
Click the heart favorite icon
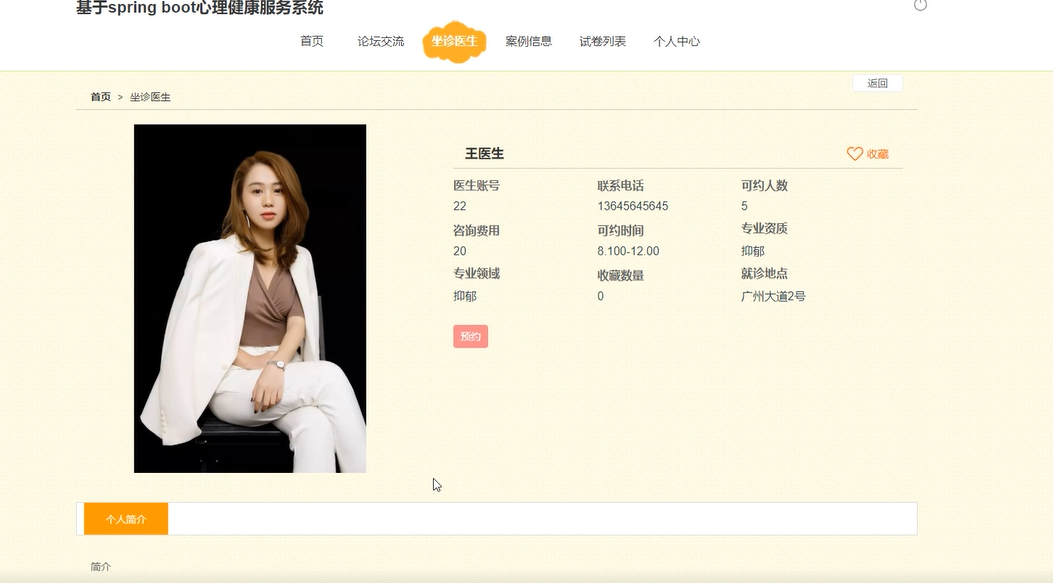coord(854,154)
